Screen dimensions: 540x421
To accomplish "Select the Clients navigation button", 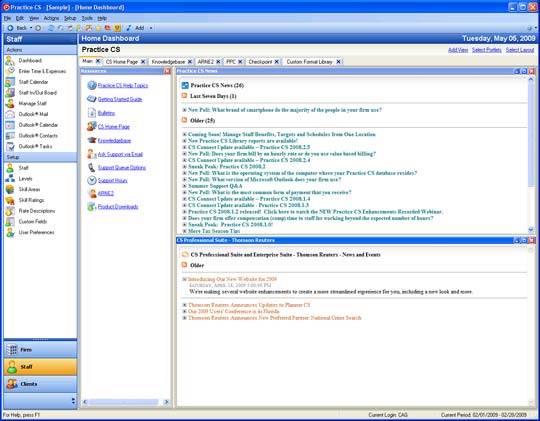I will 41,384.
